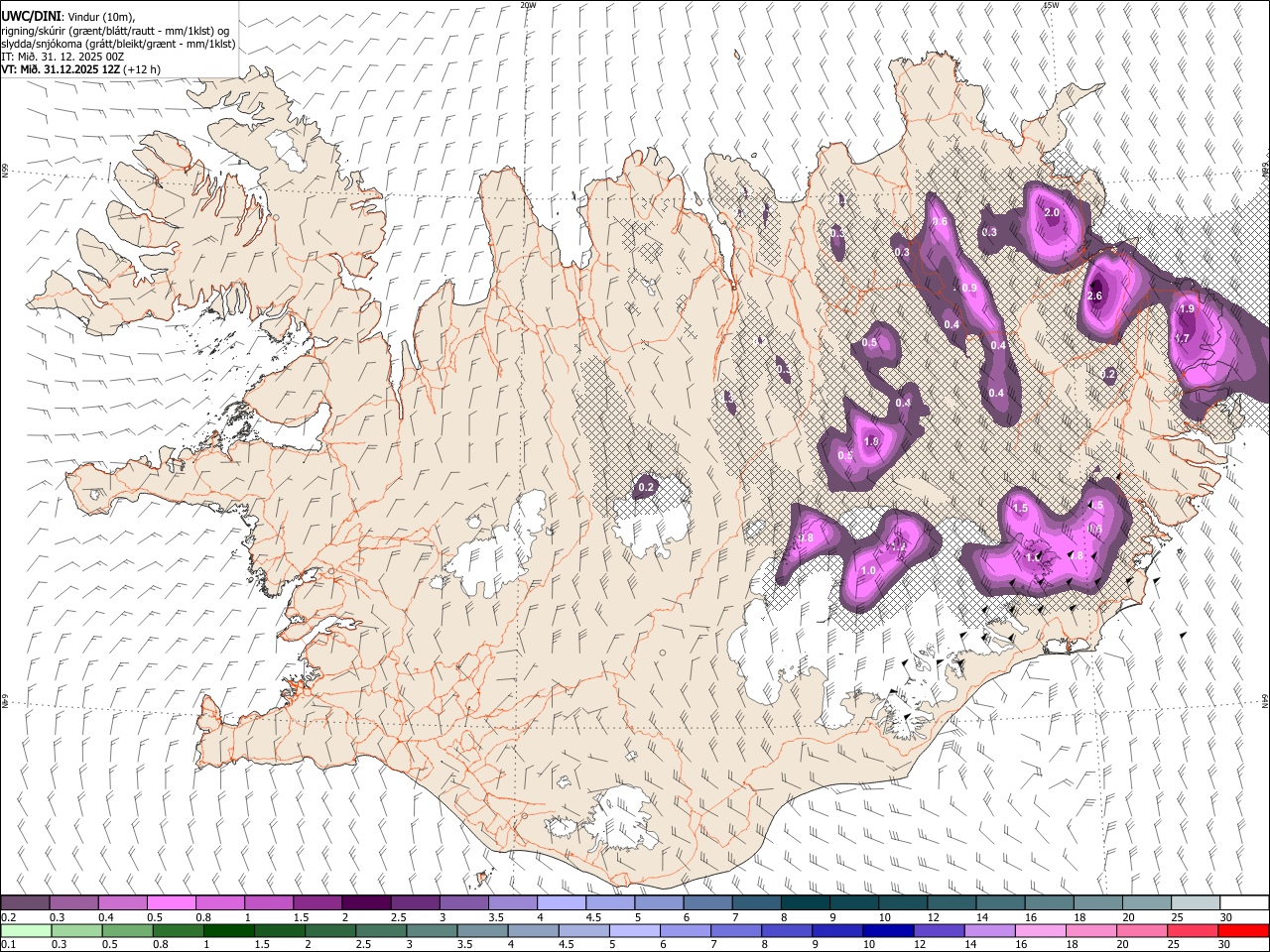Click the 0.2 value beside the central glacier
Screen dimensions: 1270x952
tap(646, 487)
